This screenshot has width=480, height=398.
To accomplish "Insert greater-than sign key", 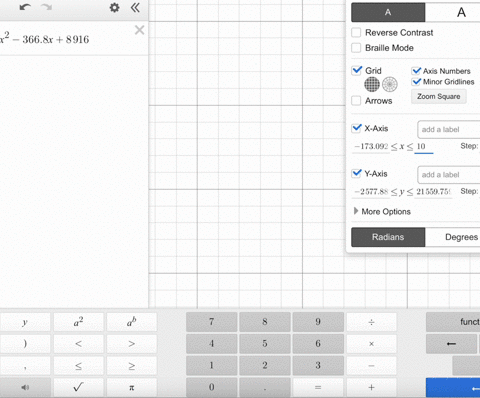I will (x=132, y=344).
